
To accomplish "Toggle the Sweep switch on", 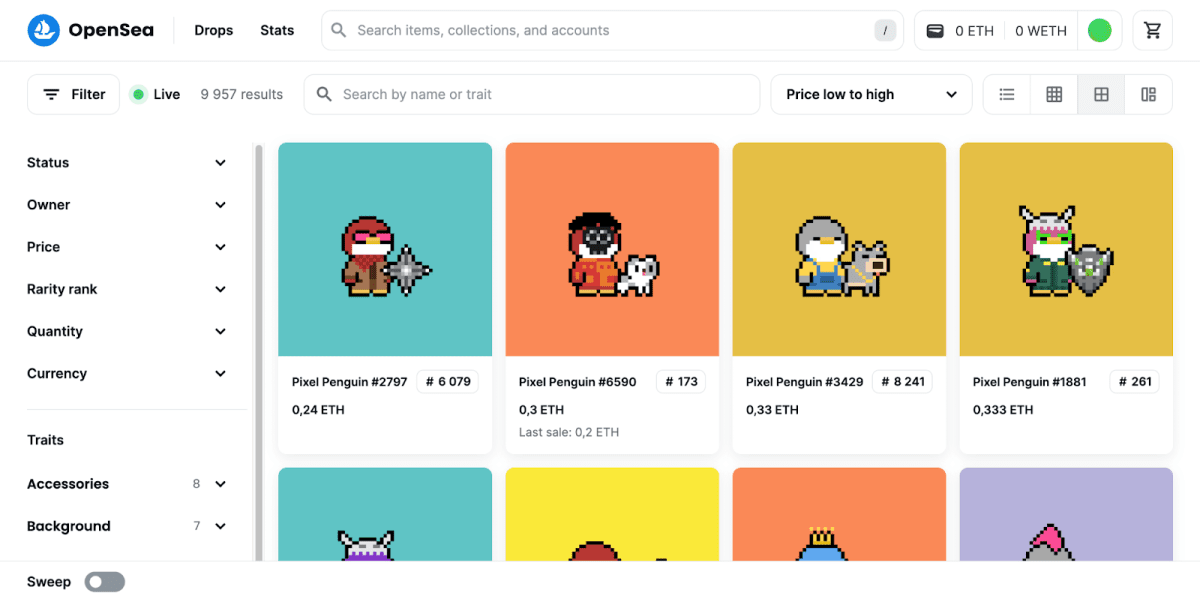I will 104,582.
